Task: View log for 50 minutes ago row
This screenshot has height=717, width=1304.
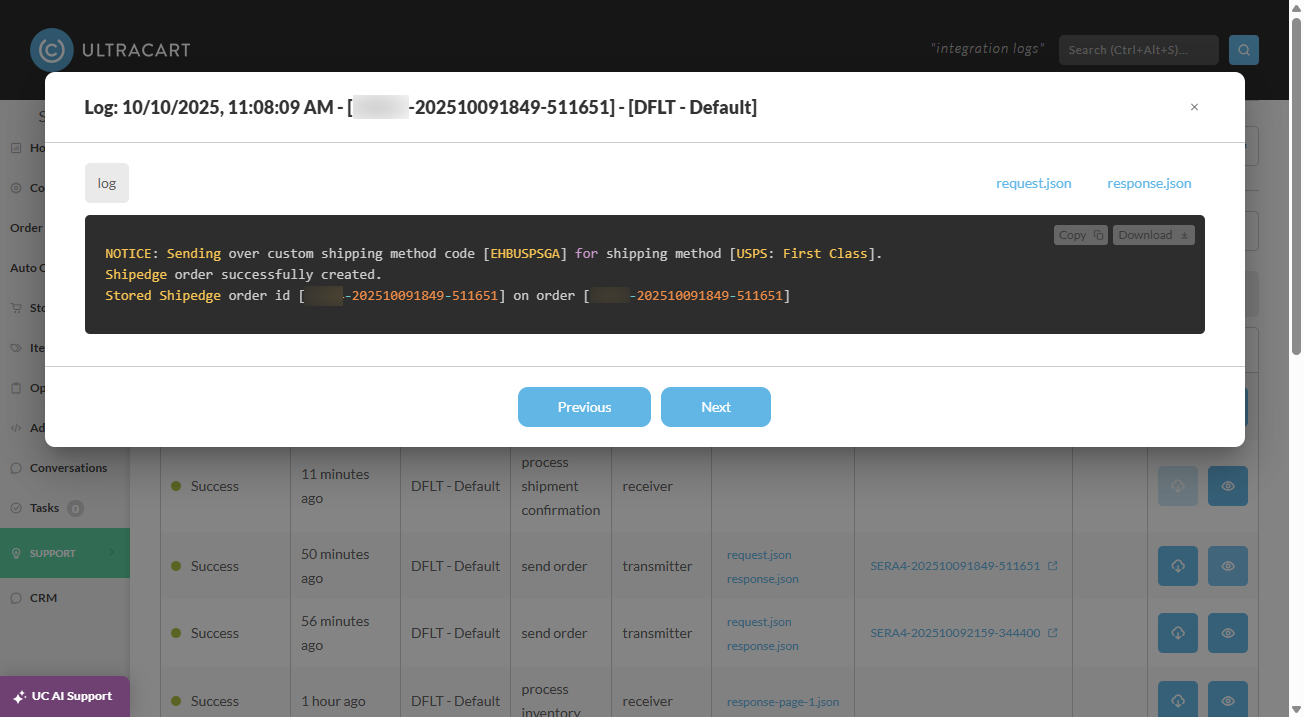Action: [x=1228, y=566]
